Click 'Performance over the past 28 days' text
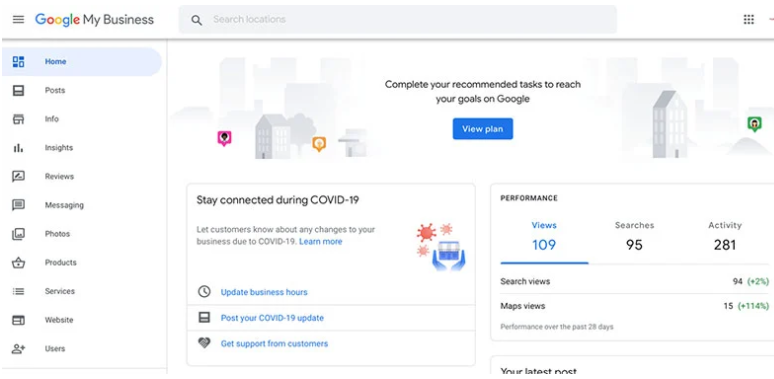774x379 pixels. click(557, 327)
